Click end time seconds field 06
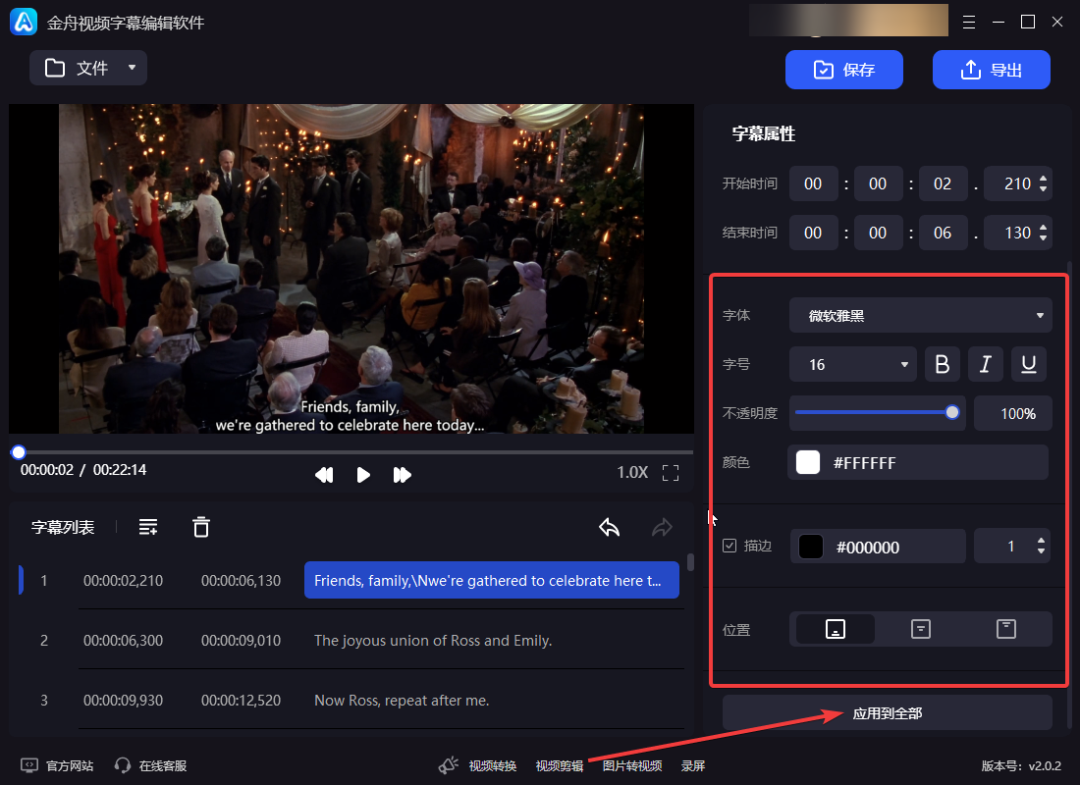 pyautogui.click(x=943, y=233)
